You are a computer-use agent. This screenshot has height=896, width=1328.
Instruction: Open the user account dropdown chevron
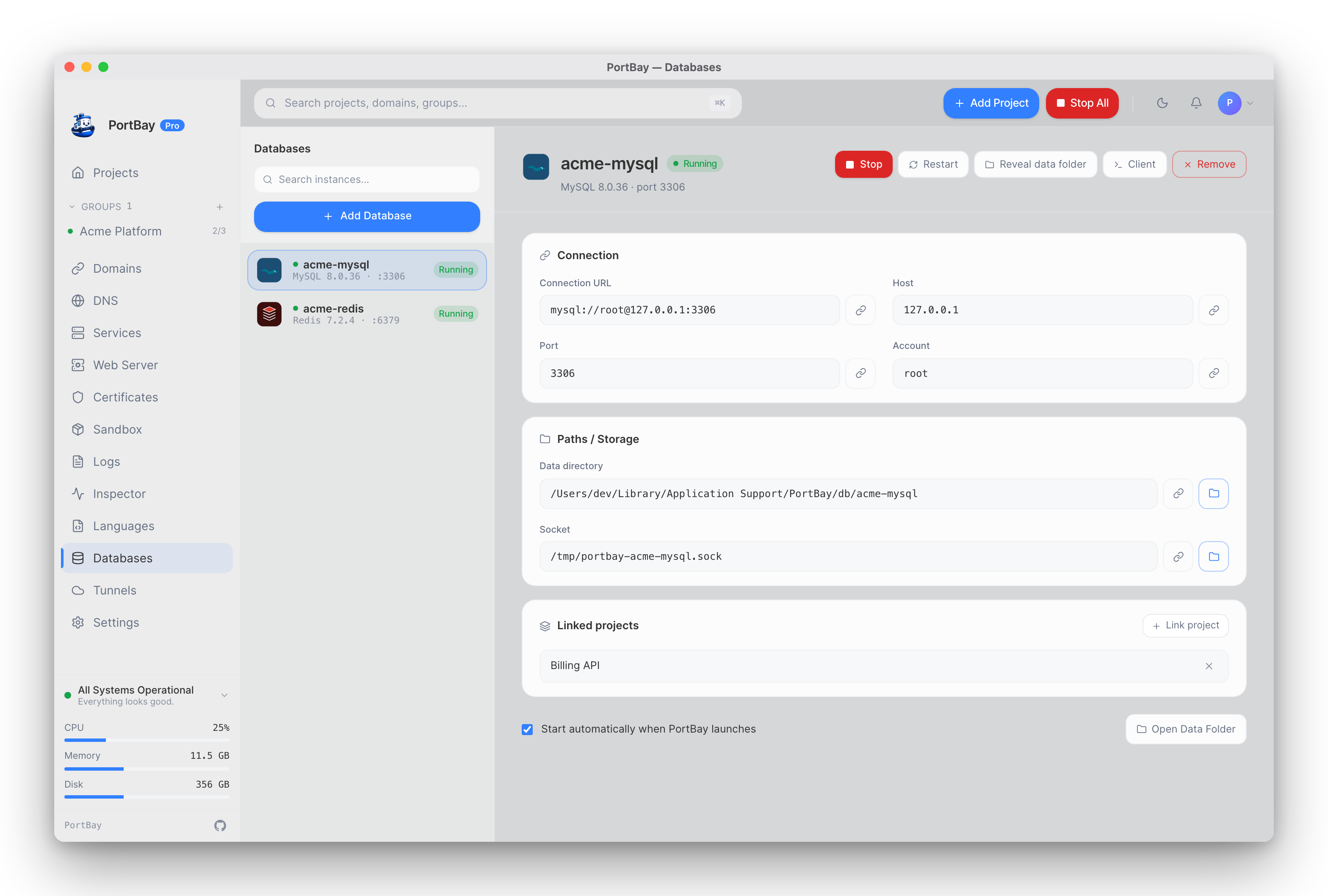[x=1250, y=103]
